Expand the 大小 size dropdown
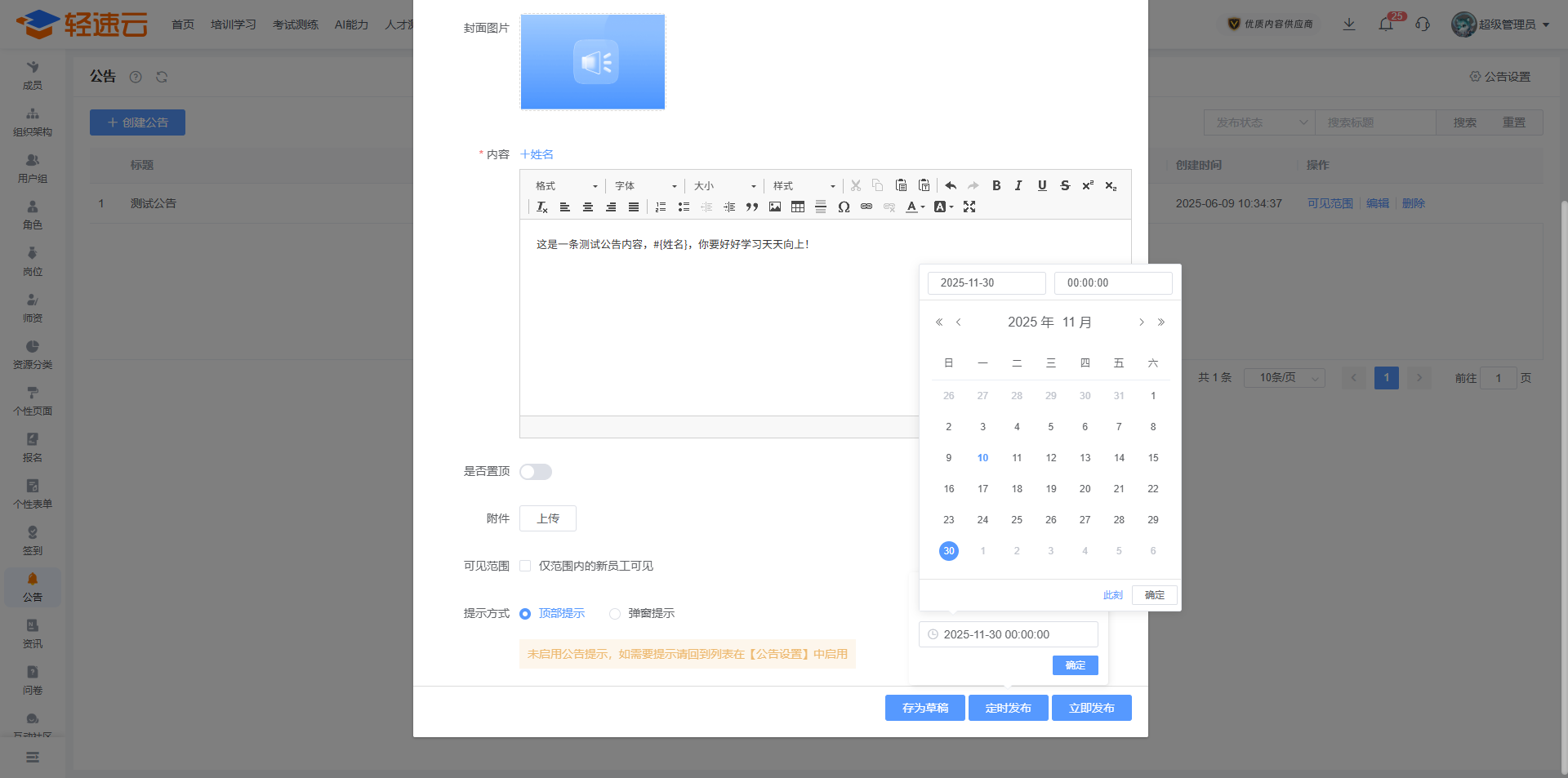 click(724, 186)
